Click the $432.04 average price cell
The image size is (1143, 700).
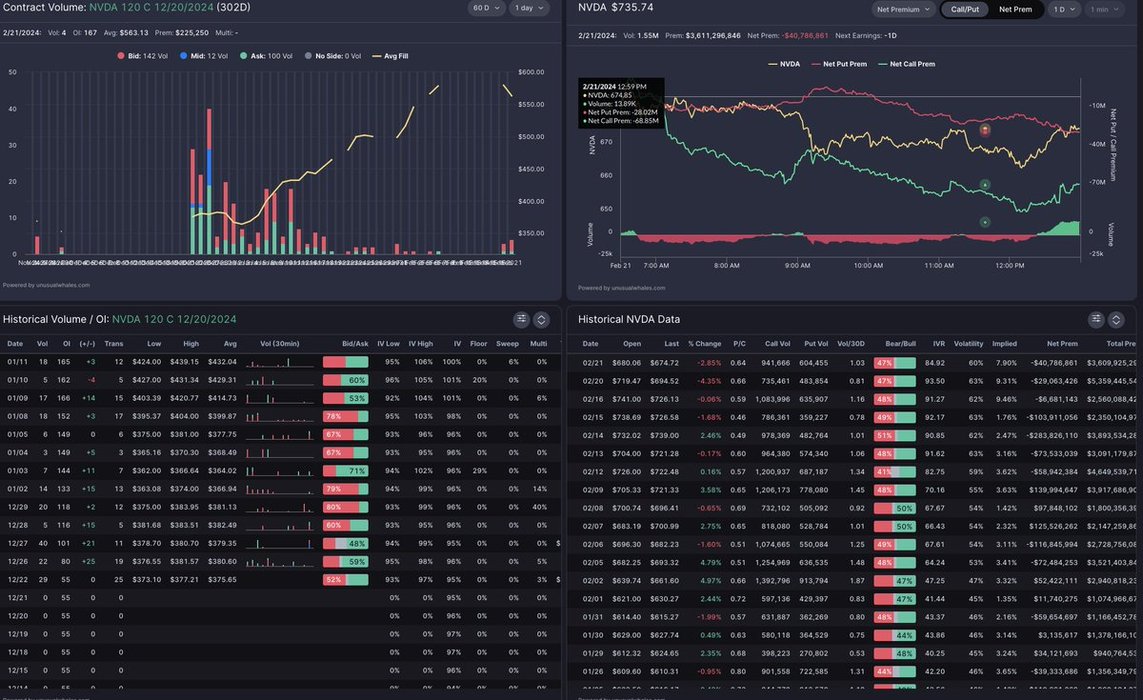222,362
